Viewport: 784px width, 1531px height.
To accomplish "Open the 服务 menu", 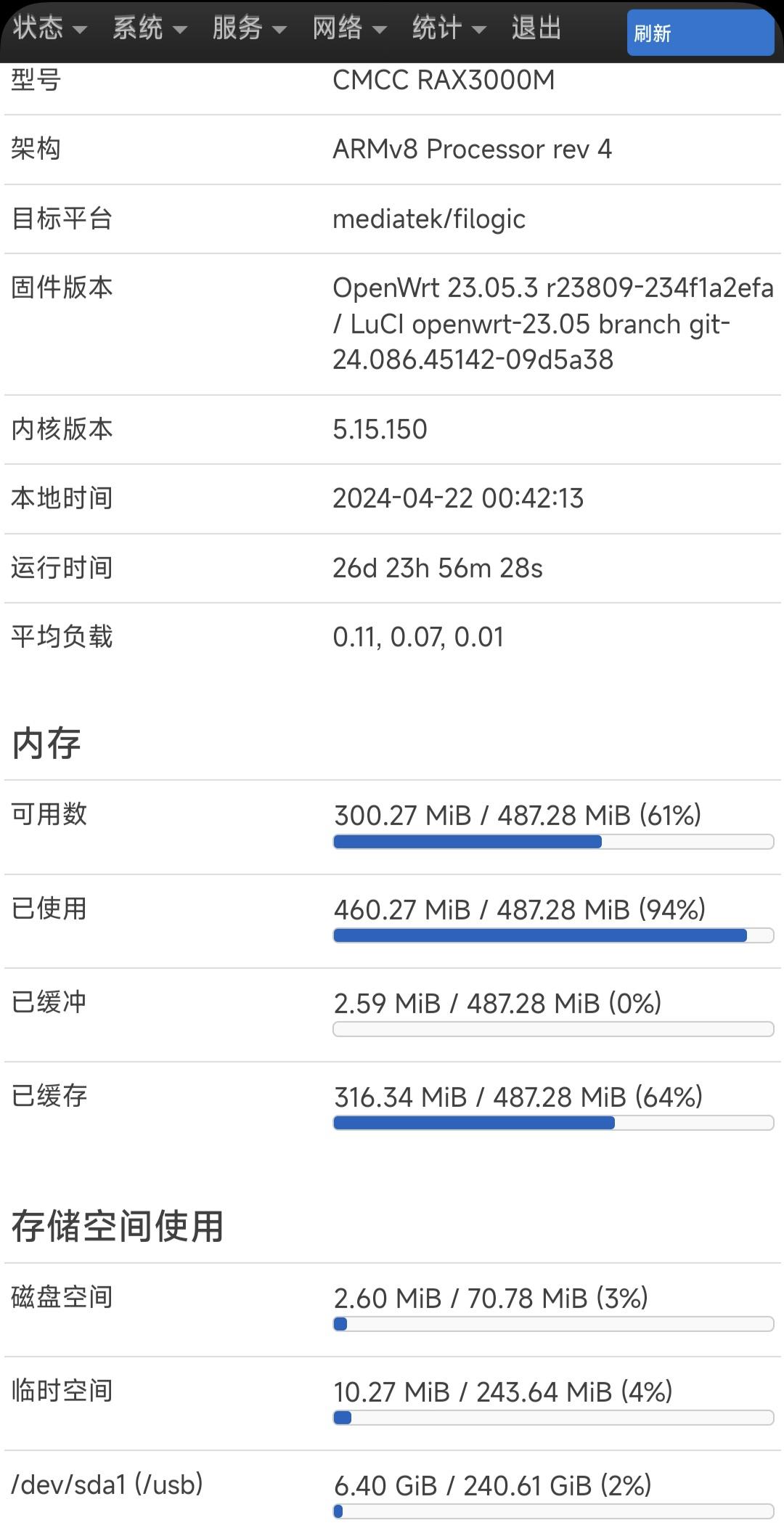I will pos(248,29).
